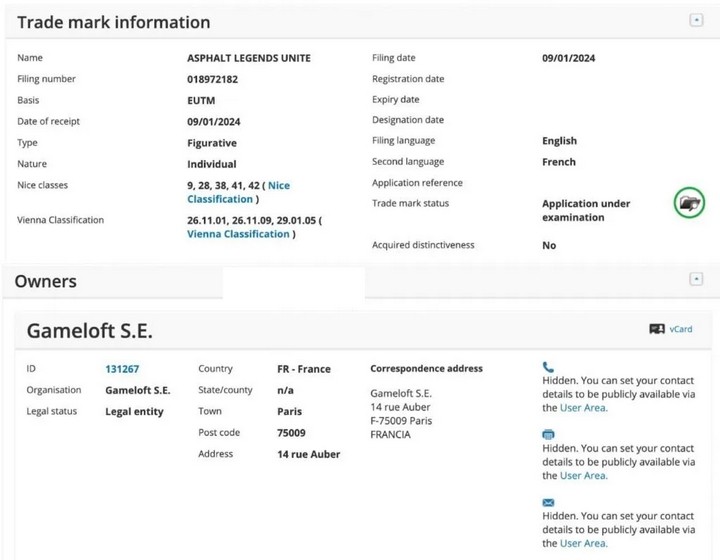Click the Gameloft S.E. owner heading
This screenshot has width=720, height=560.
(x=89, y=331)
